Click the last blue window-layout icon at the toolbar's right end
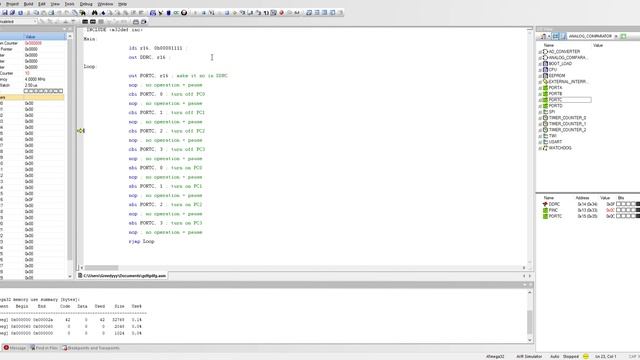This screenshot has height=360, width=640. pos(332,13)
